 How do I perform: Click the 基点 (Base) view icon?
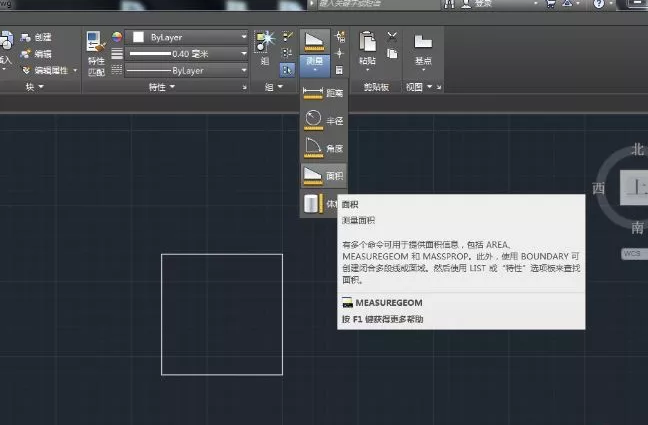[423, 42]
